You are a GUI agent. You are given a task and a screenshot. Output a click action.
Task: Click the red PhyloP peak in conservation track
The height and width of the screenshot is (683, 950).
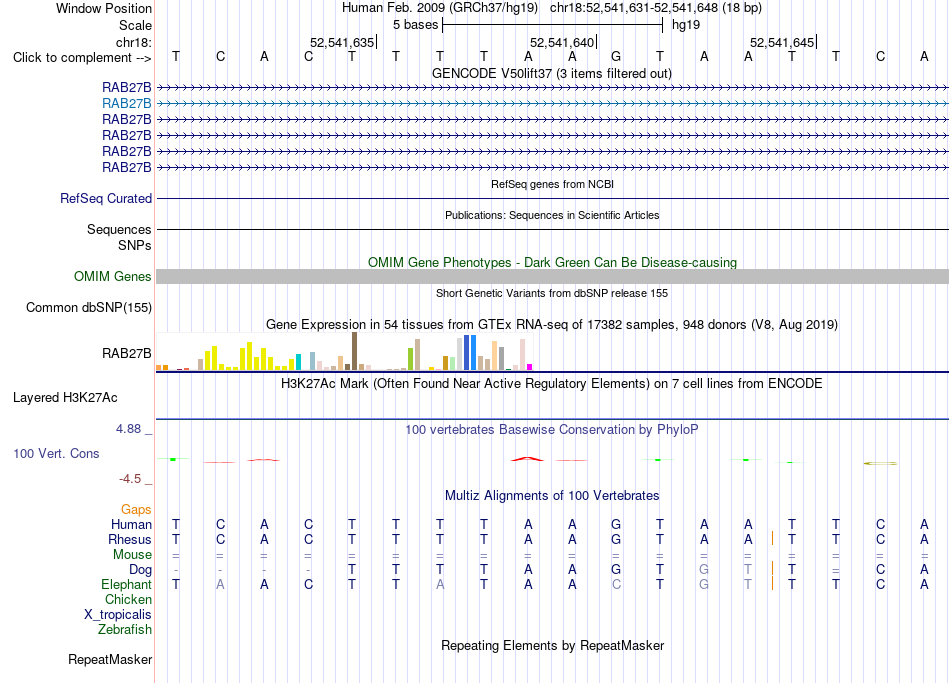coord(528,459)
